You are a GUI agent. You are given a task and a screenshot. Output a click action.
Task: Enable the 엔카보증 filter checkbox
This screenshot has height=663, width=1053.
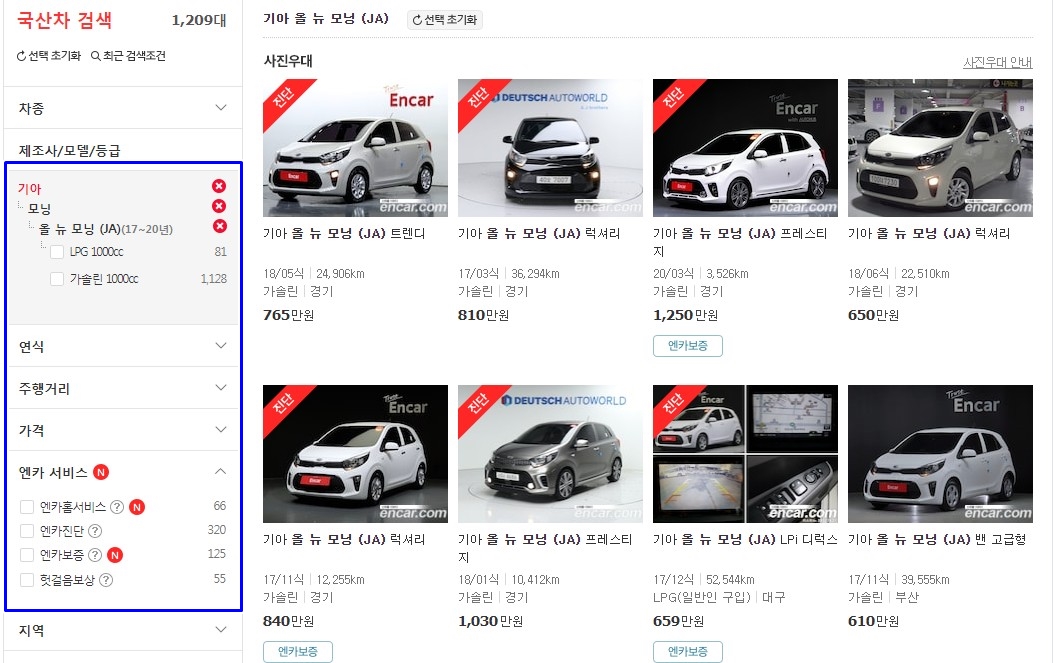pyautogui.click(x=27, y=556)
